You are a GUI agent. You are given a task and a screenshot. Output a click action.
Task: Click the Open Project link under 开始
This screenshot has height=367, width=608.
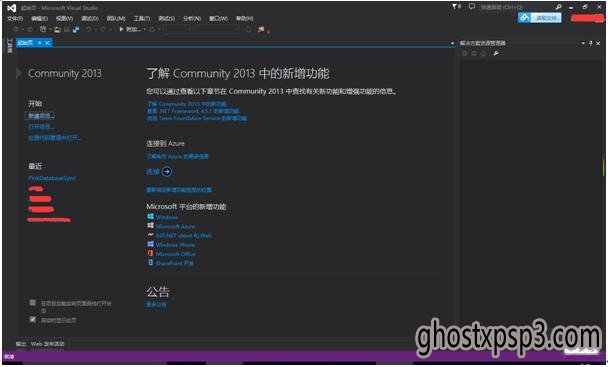(40, 126)
